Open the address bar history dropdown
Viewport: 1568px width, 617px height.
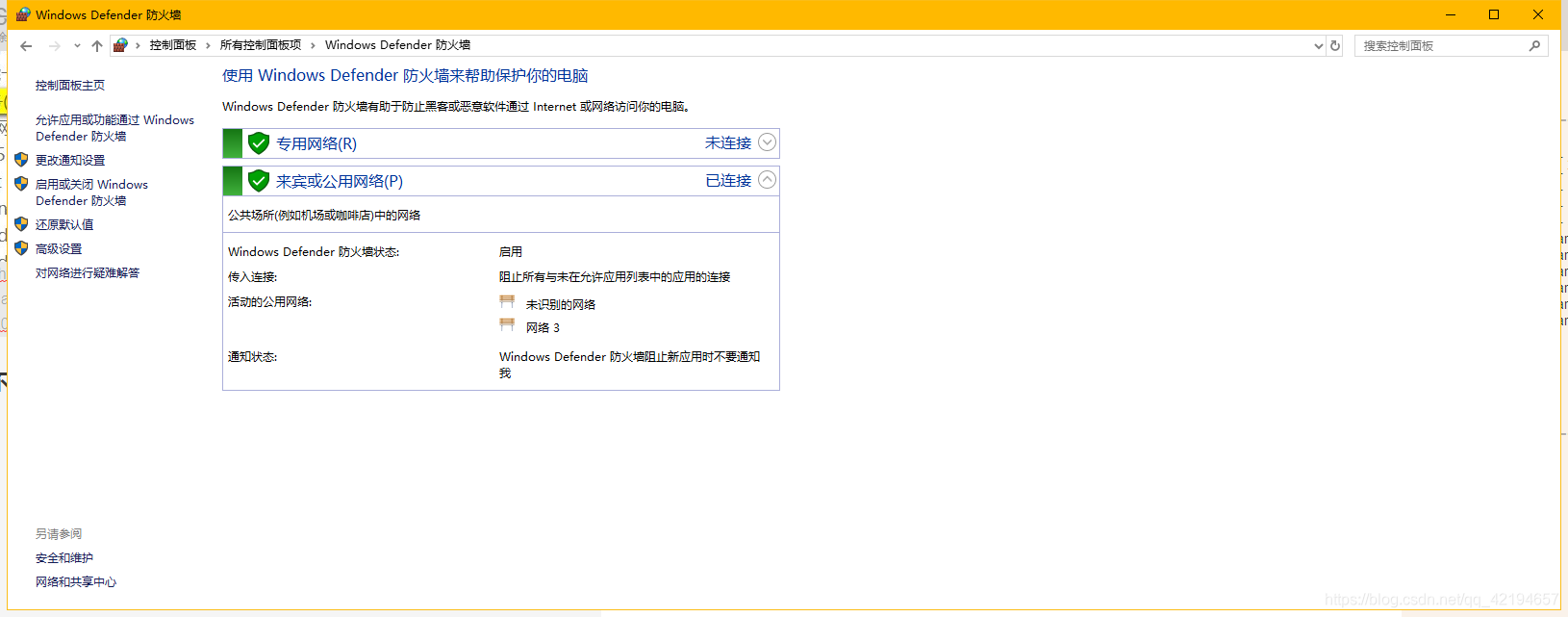tap(1319, 45)
